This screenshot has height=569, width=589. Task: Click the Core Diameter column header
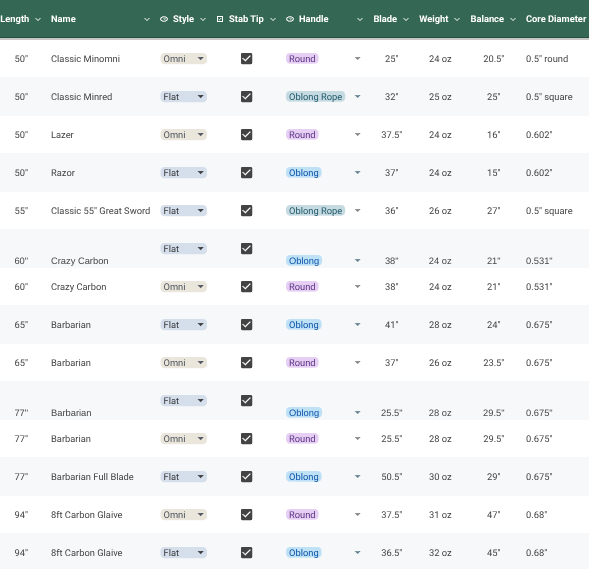tap(556, 19)
